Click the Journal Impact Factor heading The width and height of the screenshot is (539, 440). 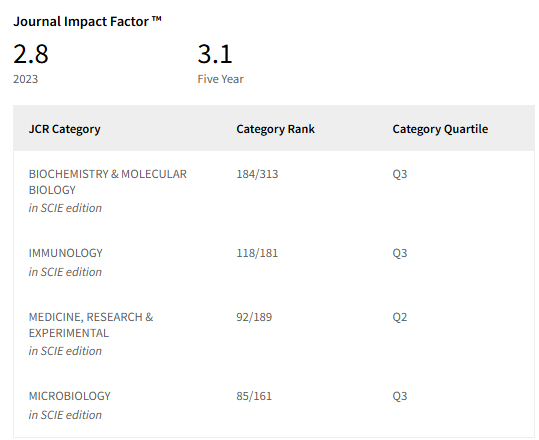87,21
